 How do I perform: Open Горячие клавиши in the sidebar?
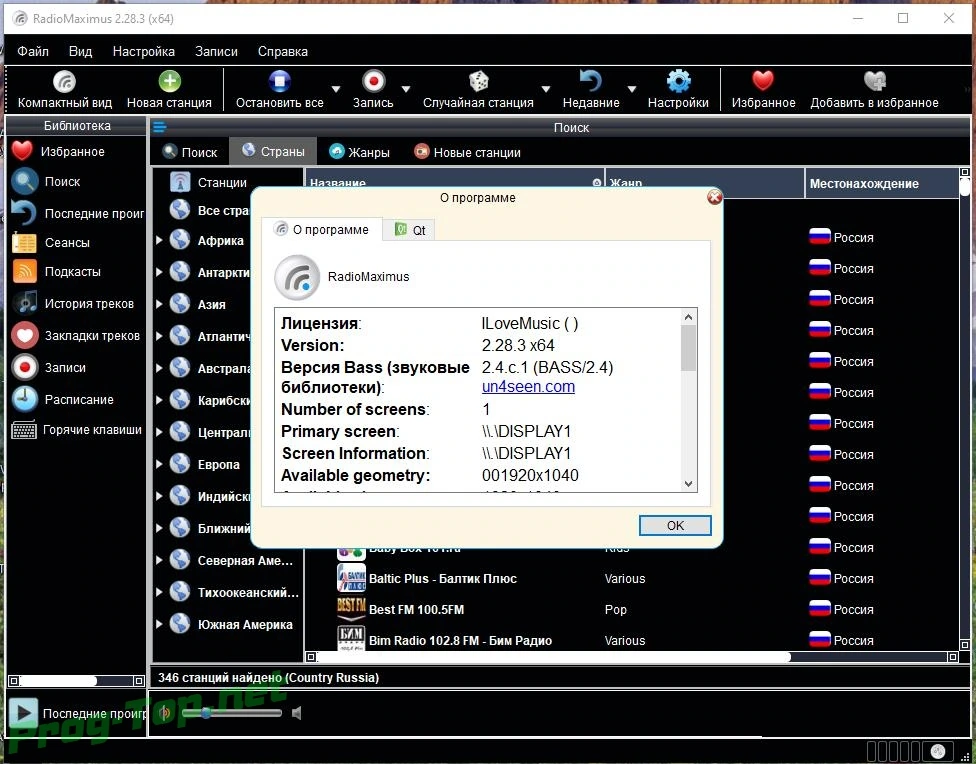coord(77,430)
